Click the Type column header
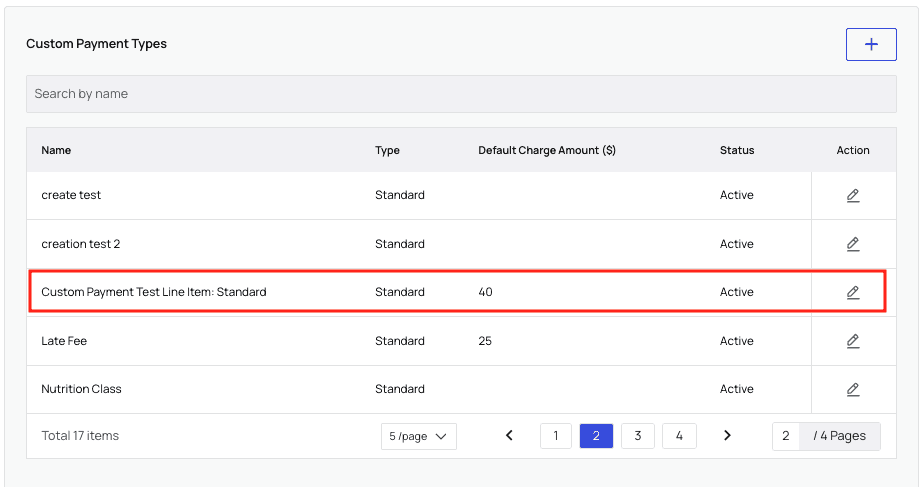The image size is (924, 487). [387, 151]
